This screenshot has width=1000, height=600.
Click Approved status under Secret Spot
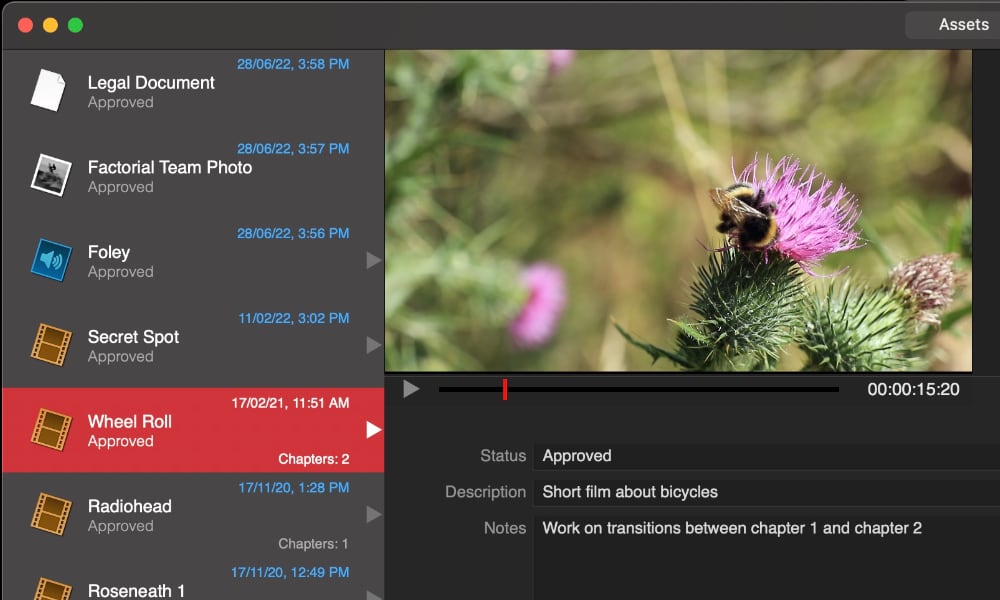[121, 357]
